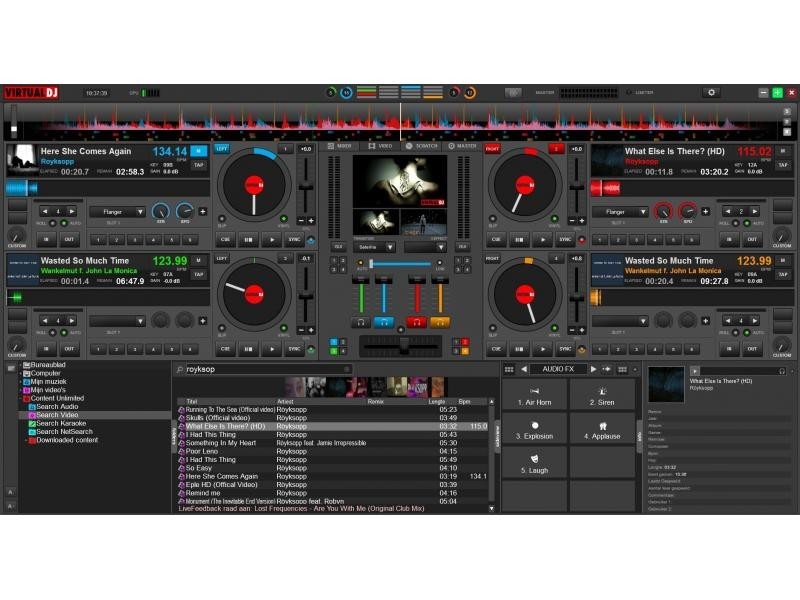Click the search magnifier icon
Image resolution: width=800 pixels, height=600 pixels.
coord(180,369)
